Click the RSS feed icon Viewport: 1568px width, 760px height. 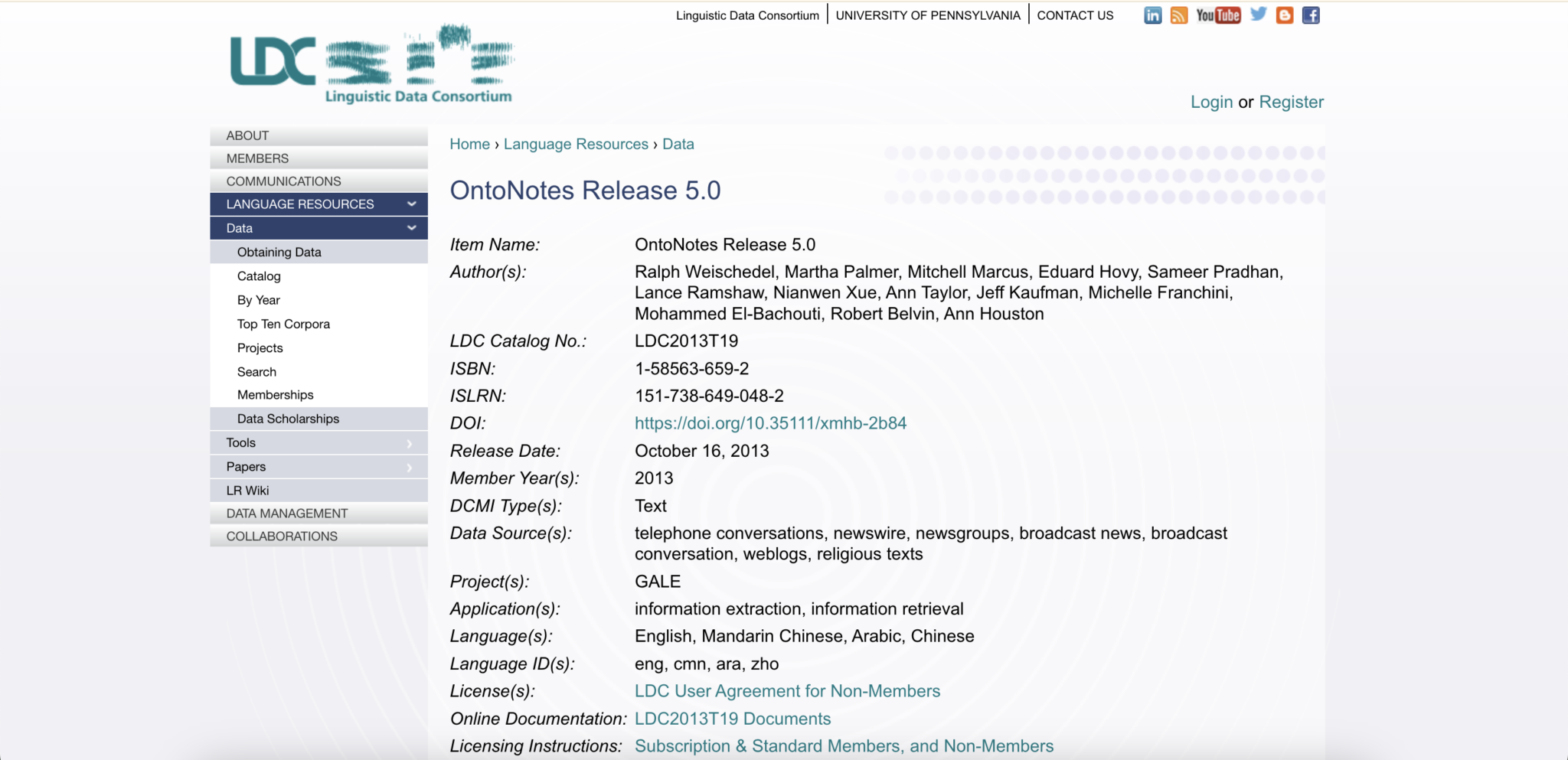pos(1178,15)
